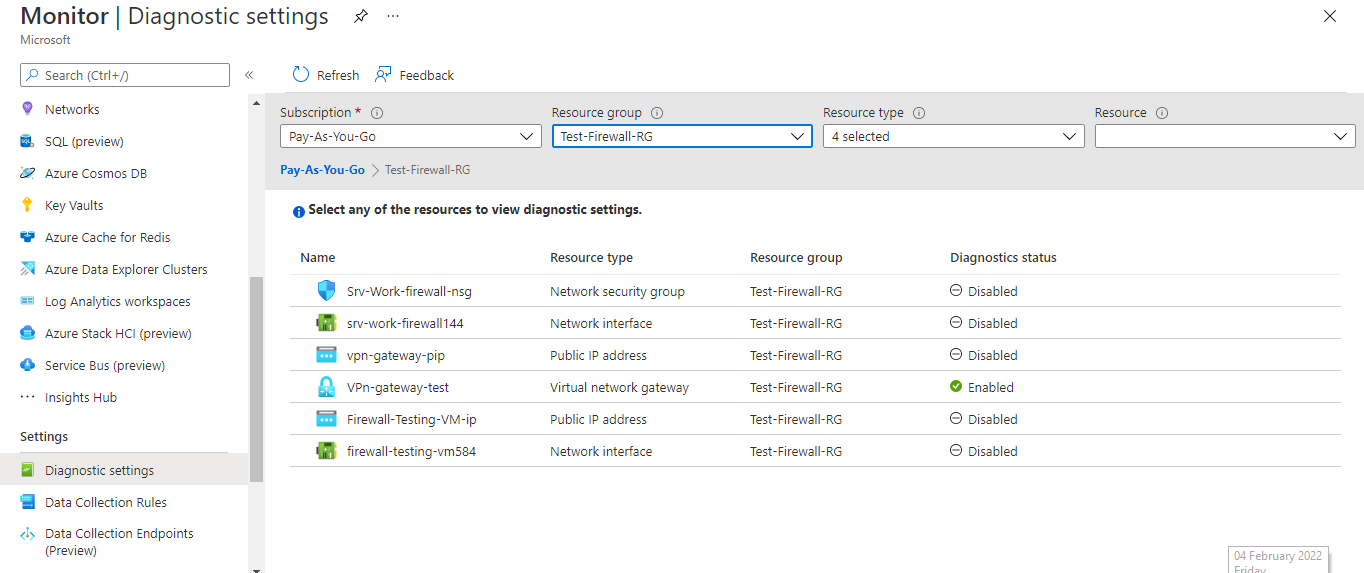Viewport: 1364px width, 573px height.
Task: Click the SQL (preview) icon
Action: [27, 141]
